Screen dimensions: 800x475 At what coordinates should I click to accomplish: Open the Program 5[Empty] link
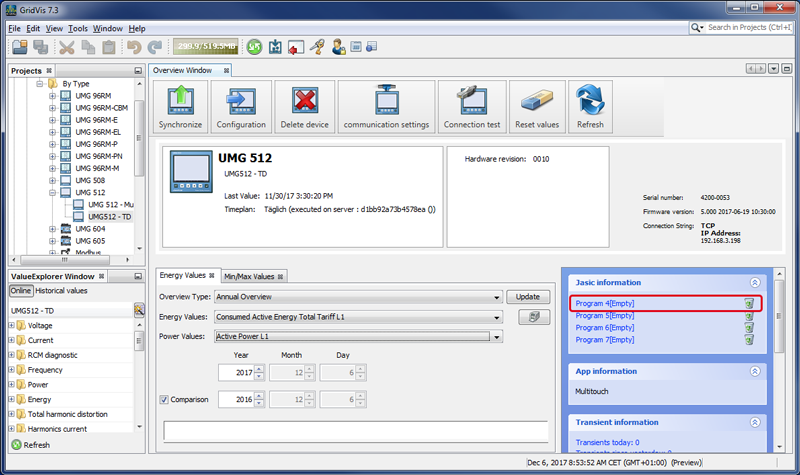coord(605,315)
